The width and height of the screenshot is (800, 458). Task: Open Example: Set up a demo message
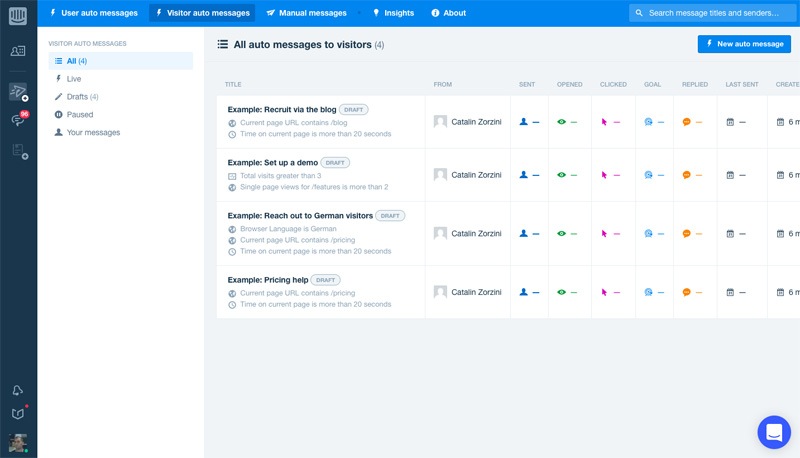tap(272, 163)
